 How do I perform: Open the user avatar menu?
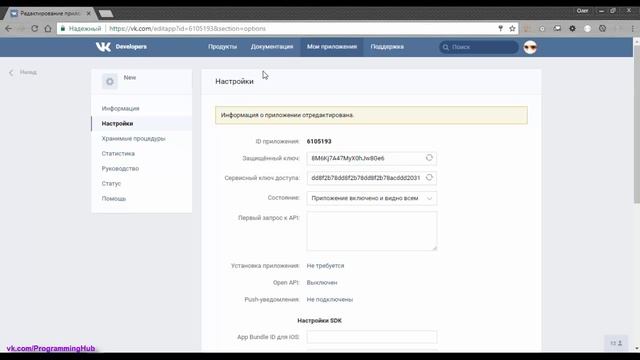(x=530, y=47)
